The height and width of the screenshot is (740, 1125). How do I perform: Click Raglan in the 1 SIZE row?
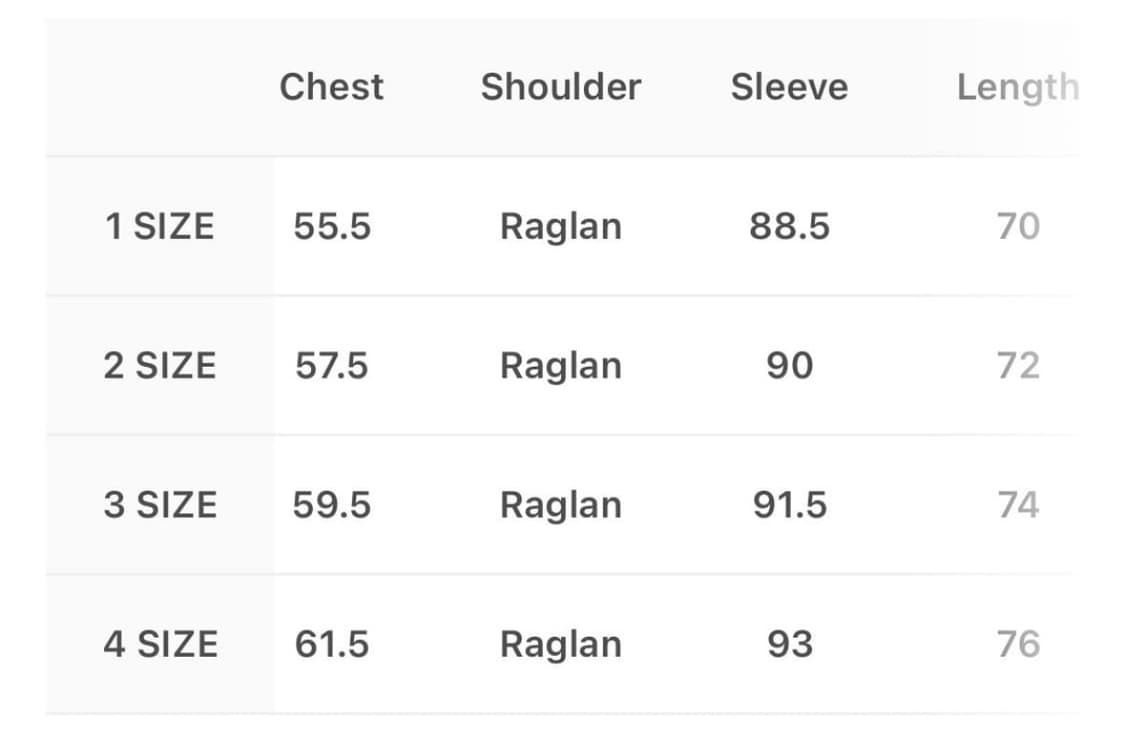pyautogui.click(x=560, y=227)
